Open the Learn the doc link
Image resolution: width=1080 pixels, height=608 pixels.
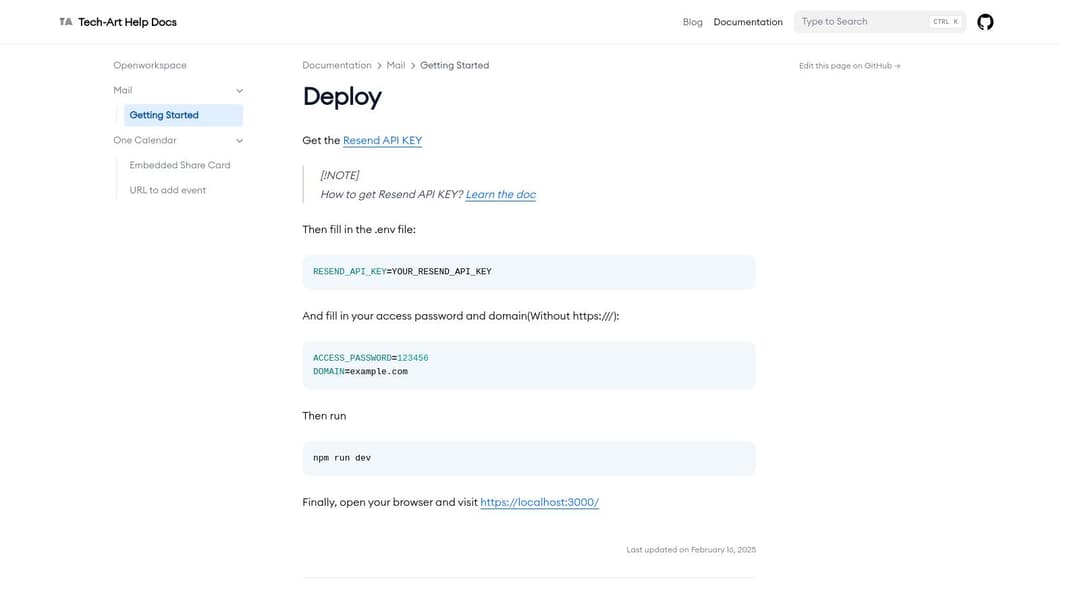point(500,195)
